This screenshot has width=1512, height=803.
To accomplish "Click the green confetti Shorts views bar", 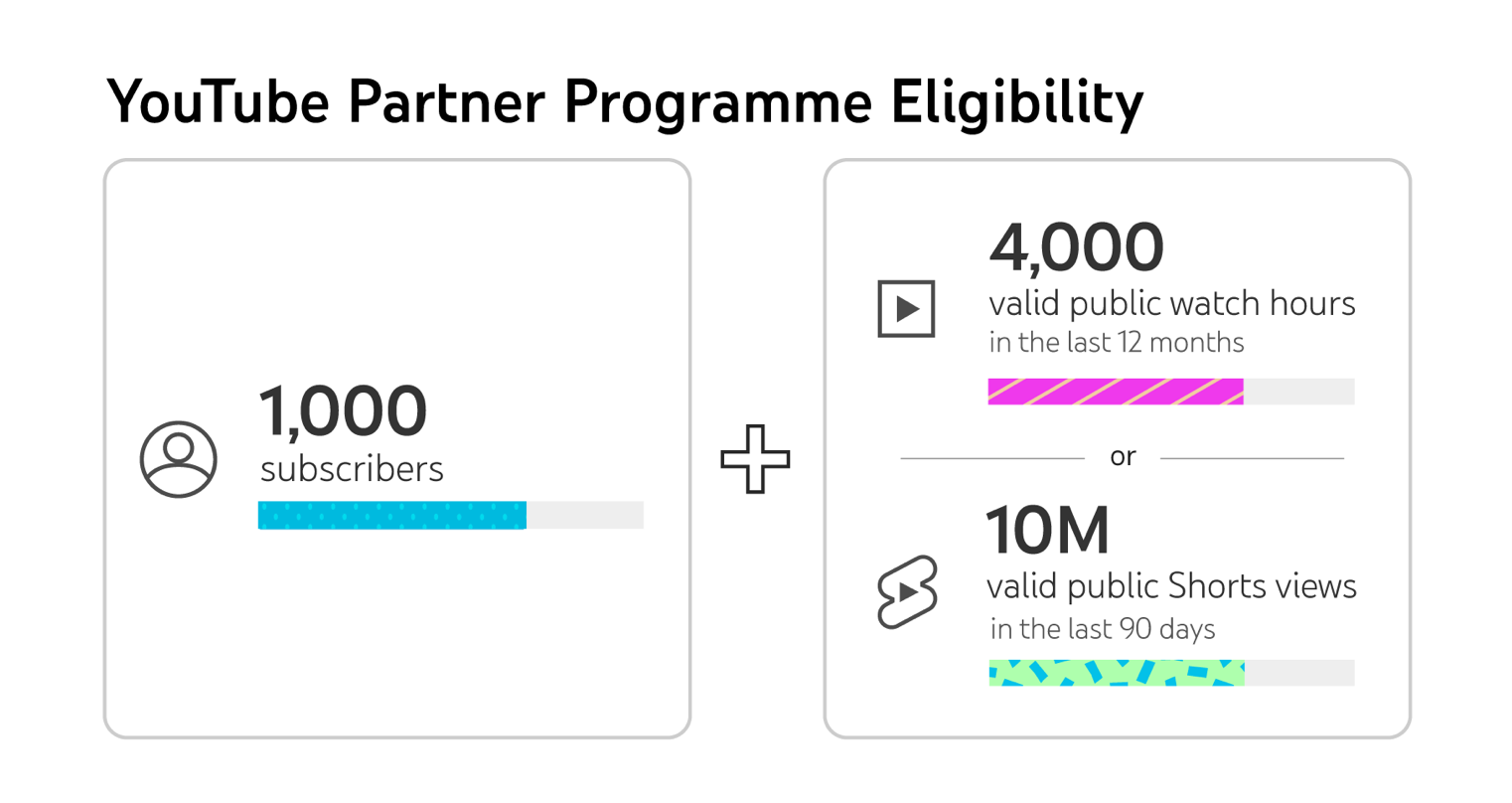I will [1116, 673].
